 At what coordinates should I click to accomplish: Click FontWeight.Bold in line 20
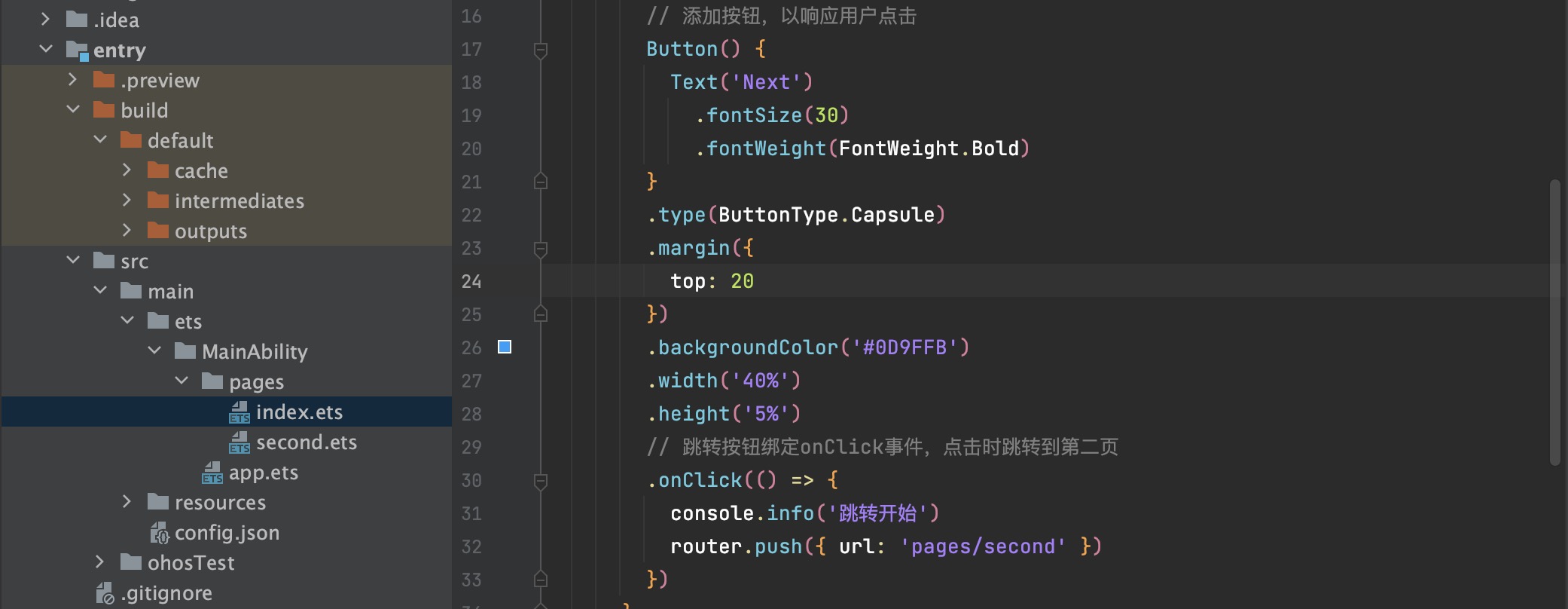click(929, 148)
